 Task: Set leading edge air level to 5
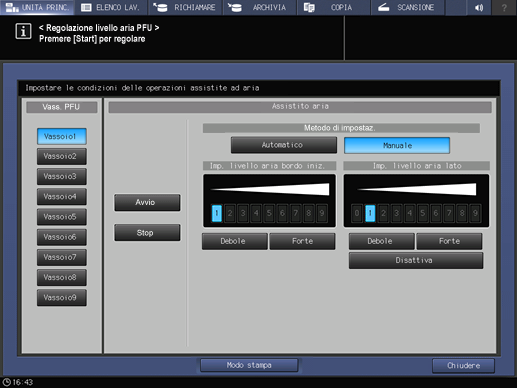pos(269,213)
